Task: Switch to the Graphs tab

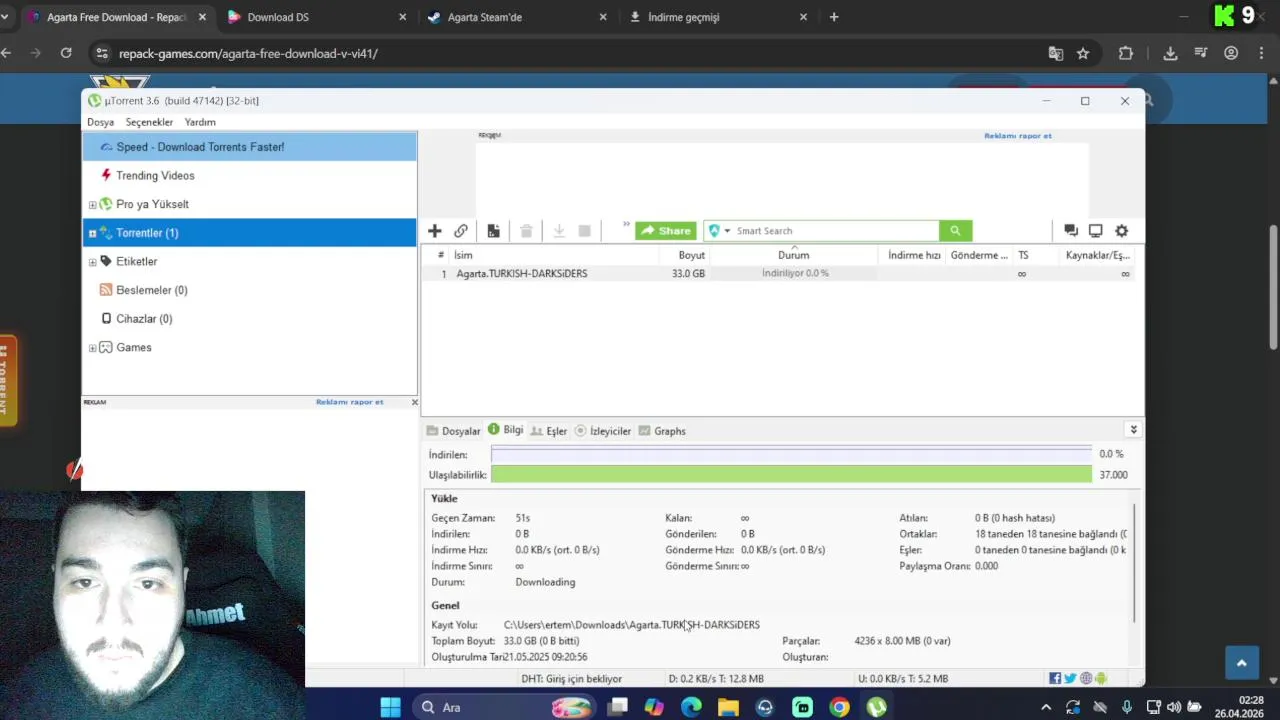Action: [662, 431]
